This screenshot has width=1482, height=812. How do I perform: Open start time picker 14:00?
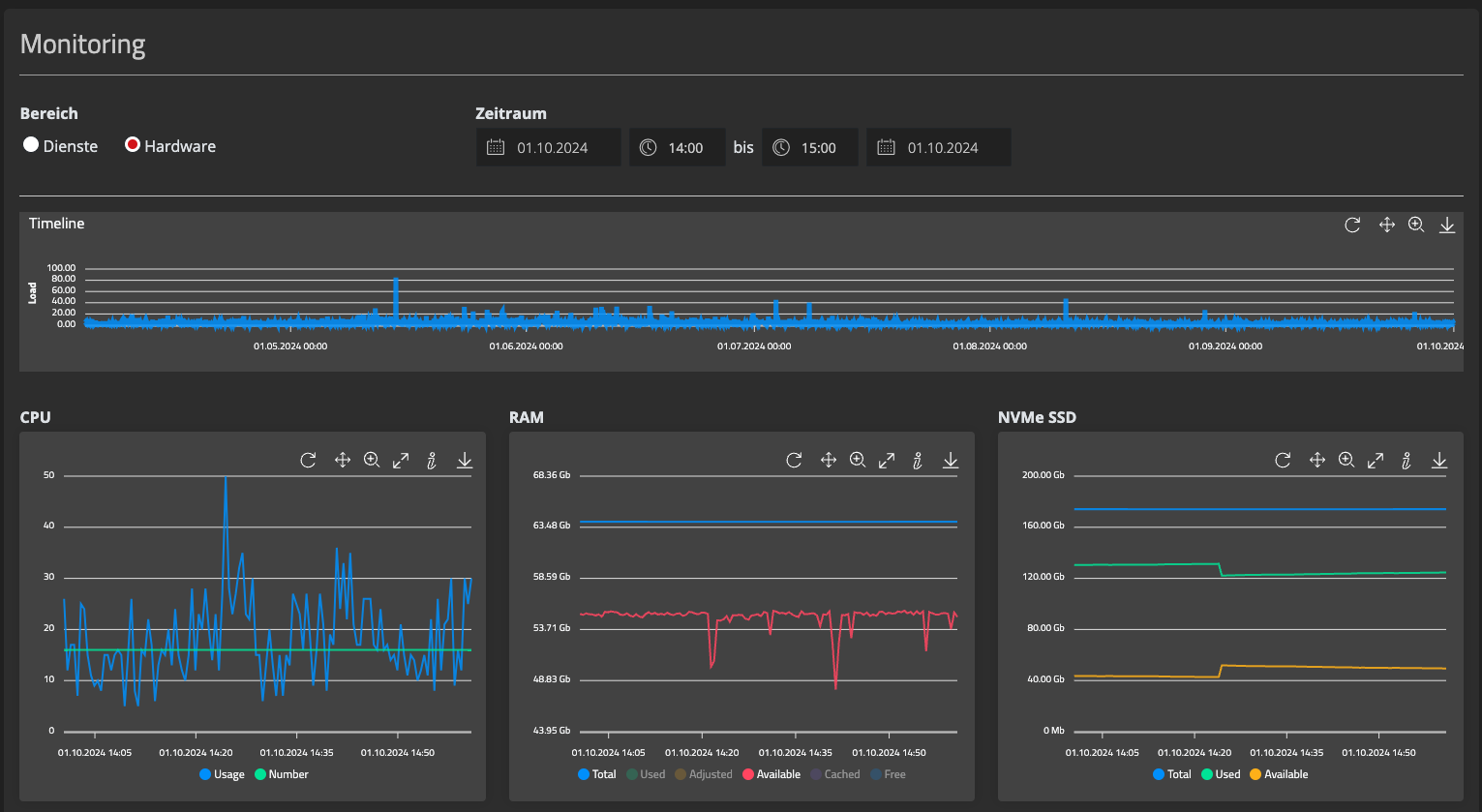[678, 147]
